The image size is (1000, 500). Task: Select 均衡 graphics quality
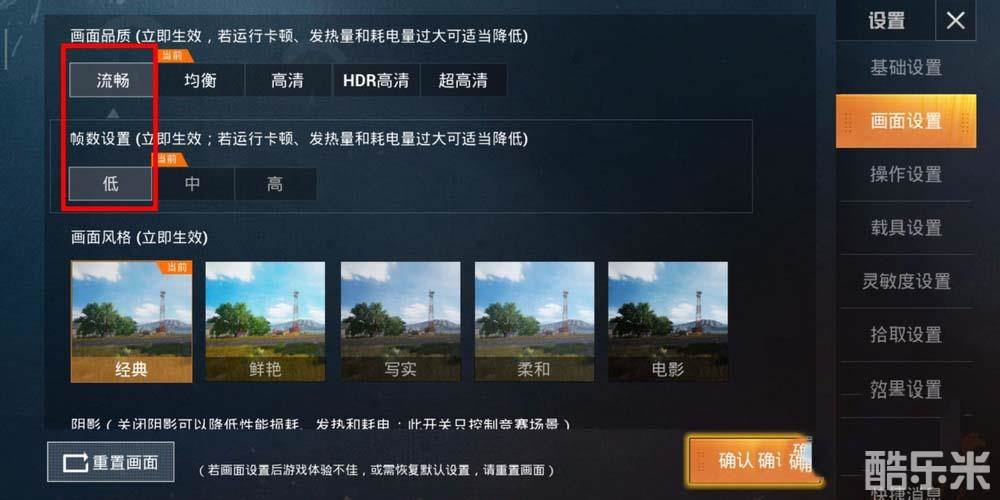click(200, 80)
